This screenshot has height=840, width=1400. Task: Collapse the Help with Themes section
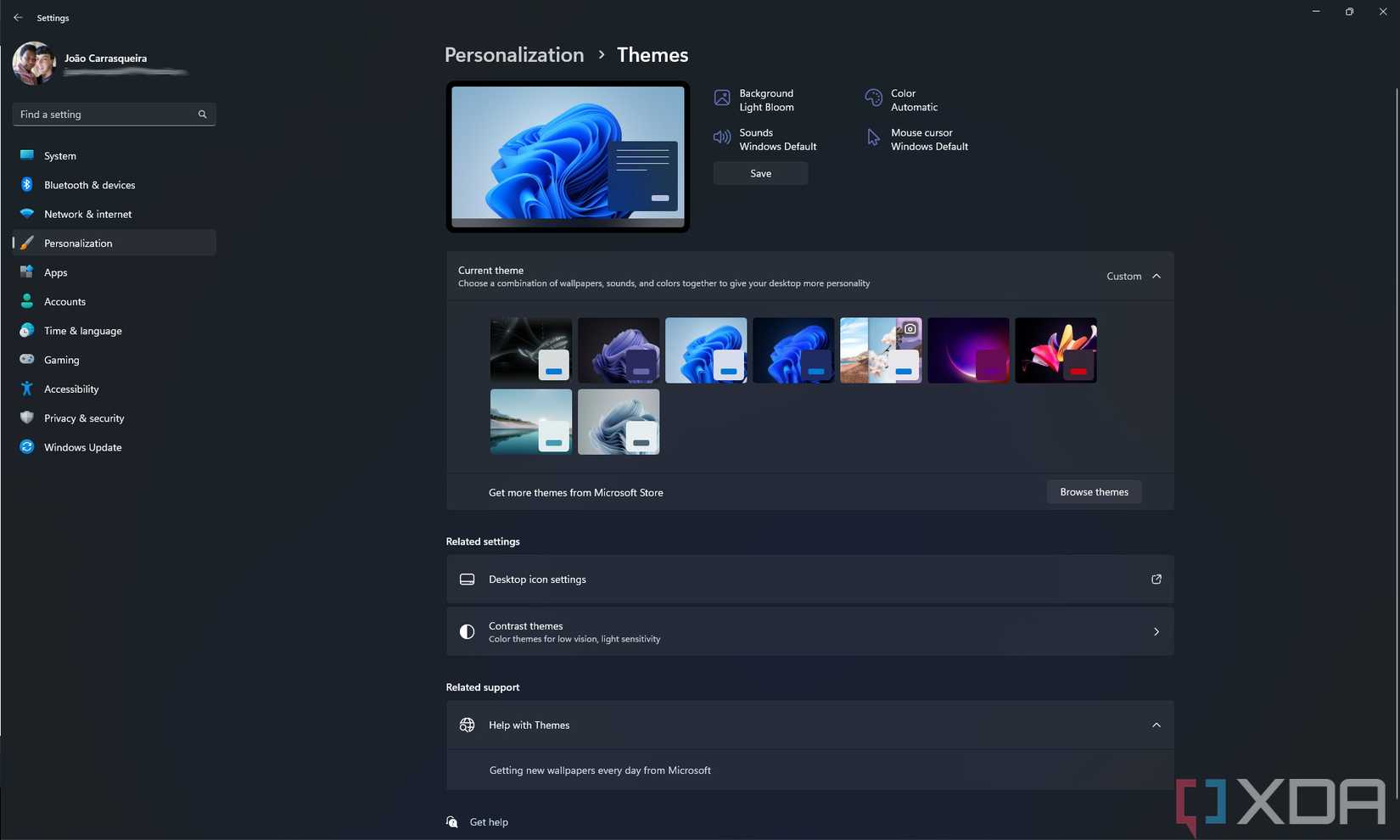pos(1156,725)
